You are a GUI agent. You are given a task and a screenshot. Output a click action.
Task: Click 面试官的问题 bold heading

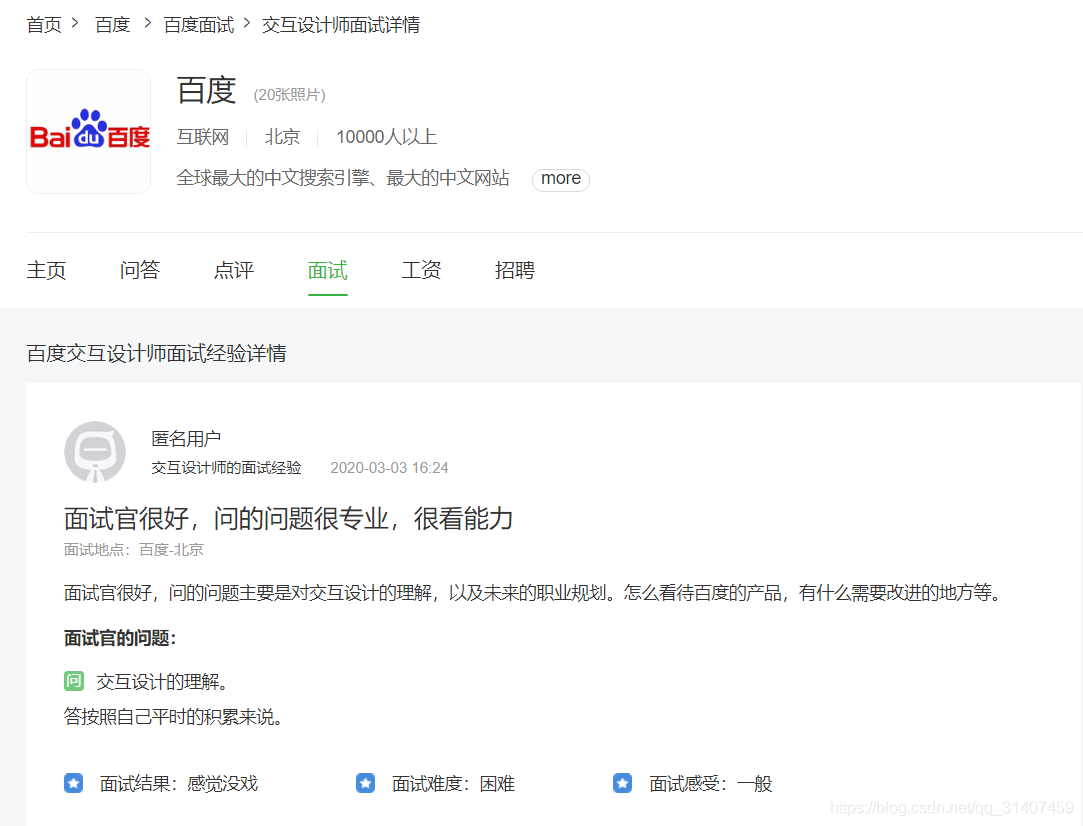click(x=120, y=638)
